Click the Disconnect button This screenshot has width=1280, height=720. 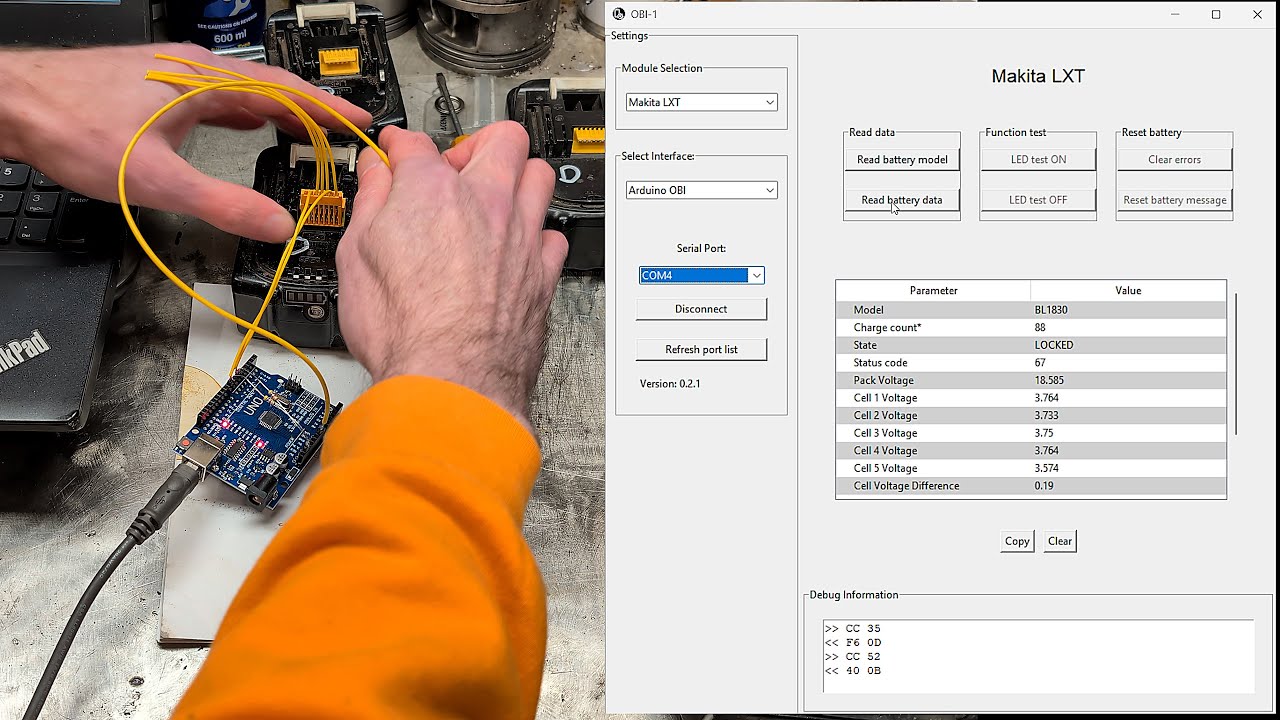pos(701,309)
